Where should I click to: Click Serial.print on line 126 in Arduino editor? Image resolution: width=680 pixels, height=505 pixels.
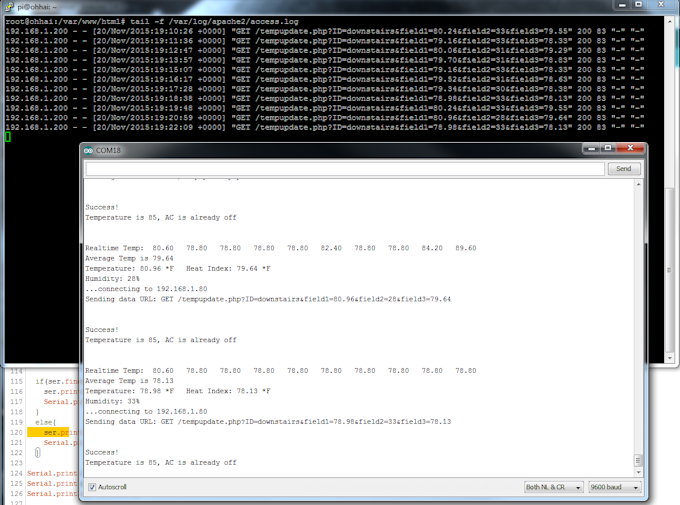[x=52, y=494]
